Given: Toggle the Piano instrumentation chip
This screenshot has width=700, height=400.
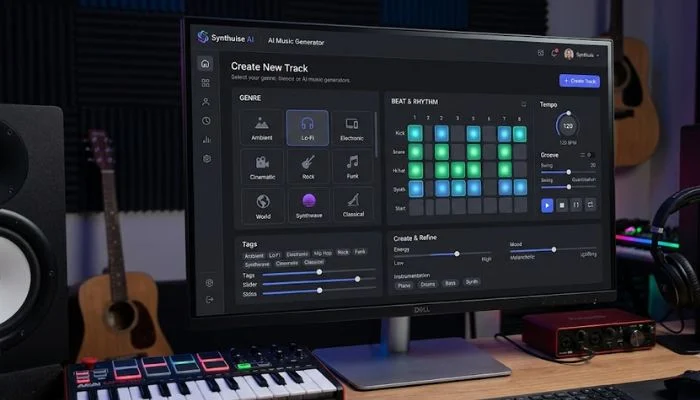Looking at the screenshot, I should click(x=404, y=285).
